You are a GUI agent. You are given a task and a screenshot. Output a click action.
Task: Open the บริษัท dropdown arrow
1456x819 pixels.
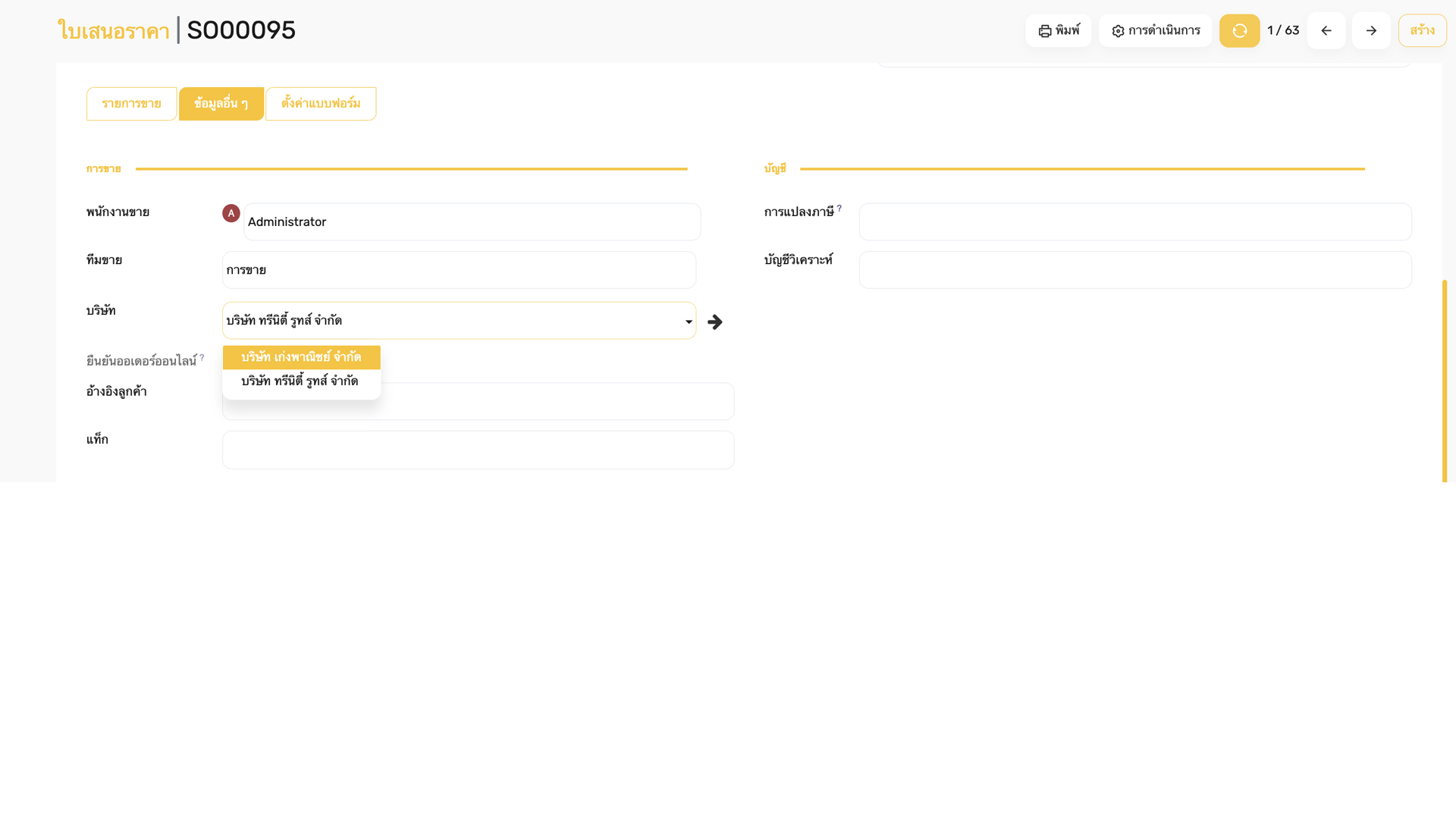click(x=687, y=321)
